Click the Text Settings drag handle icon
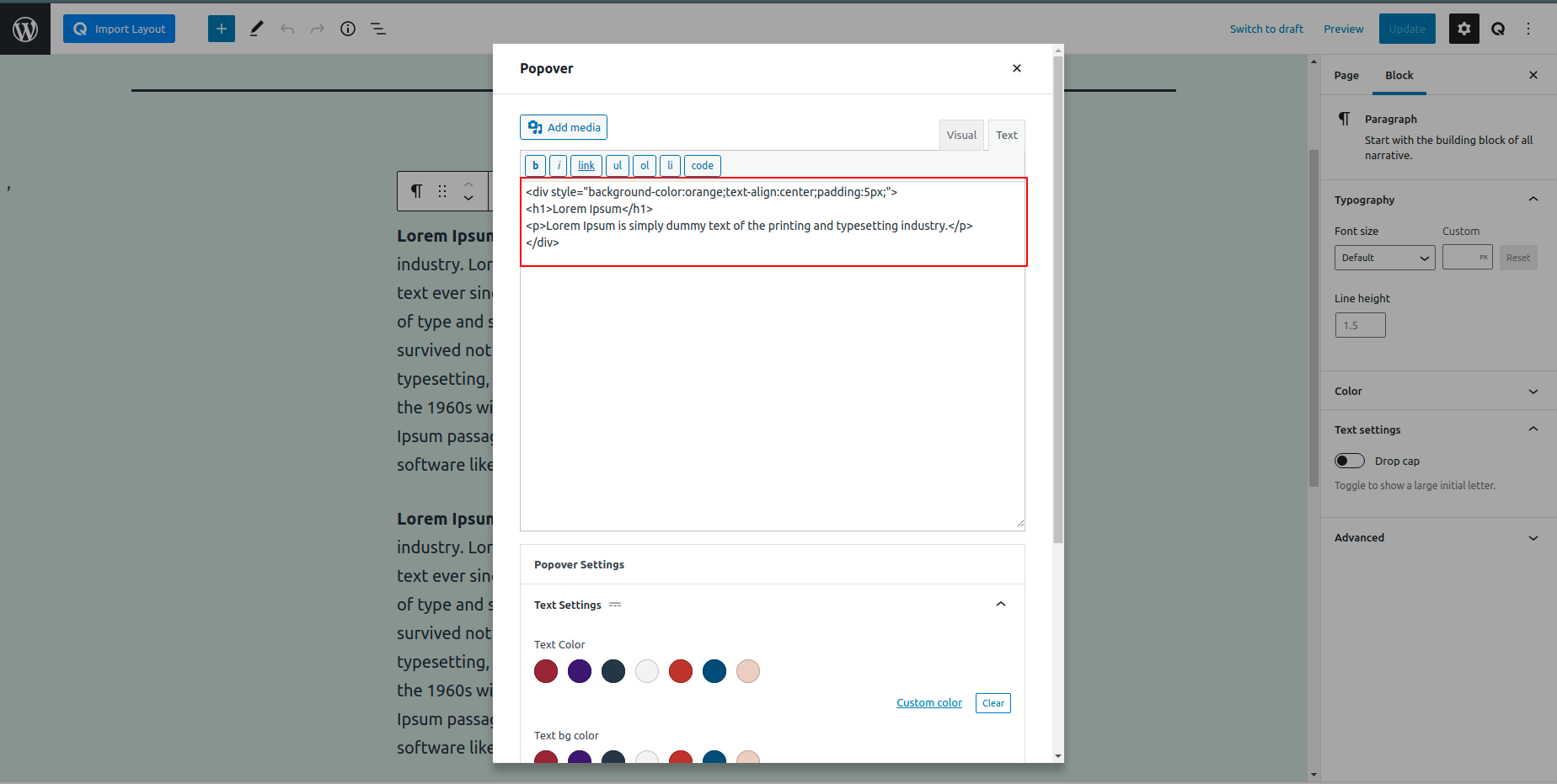1557x784 pixels. pos(615,605)
